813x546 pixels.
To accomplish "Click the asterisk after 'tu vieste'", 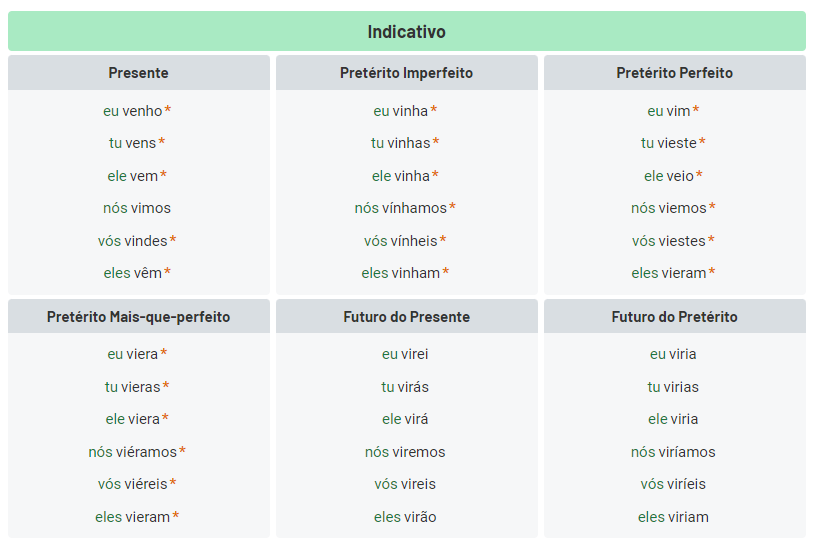I will point(702,141).
